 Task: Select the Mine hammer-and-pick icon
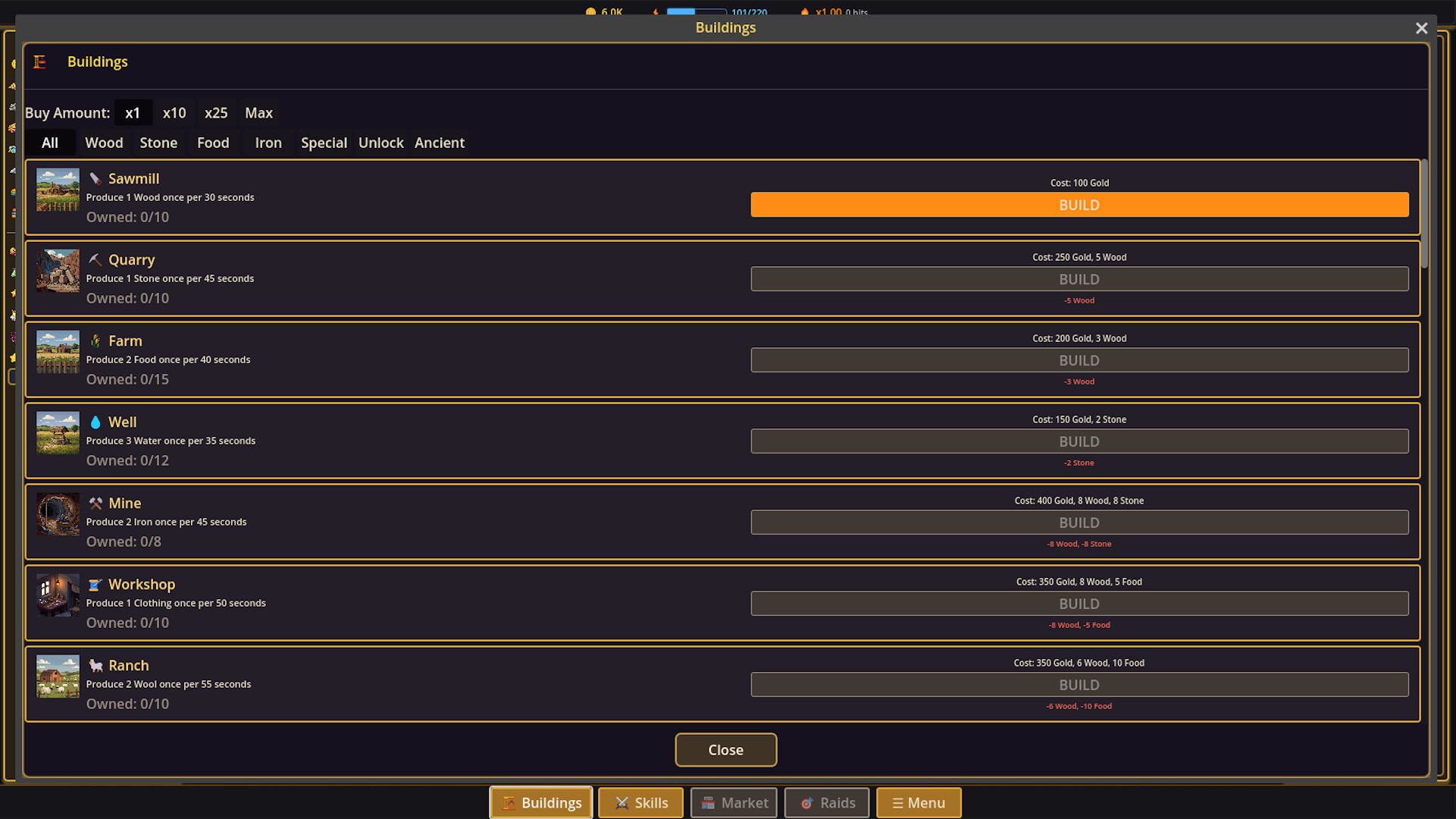tap(96, 503)
